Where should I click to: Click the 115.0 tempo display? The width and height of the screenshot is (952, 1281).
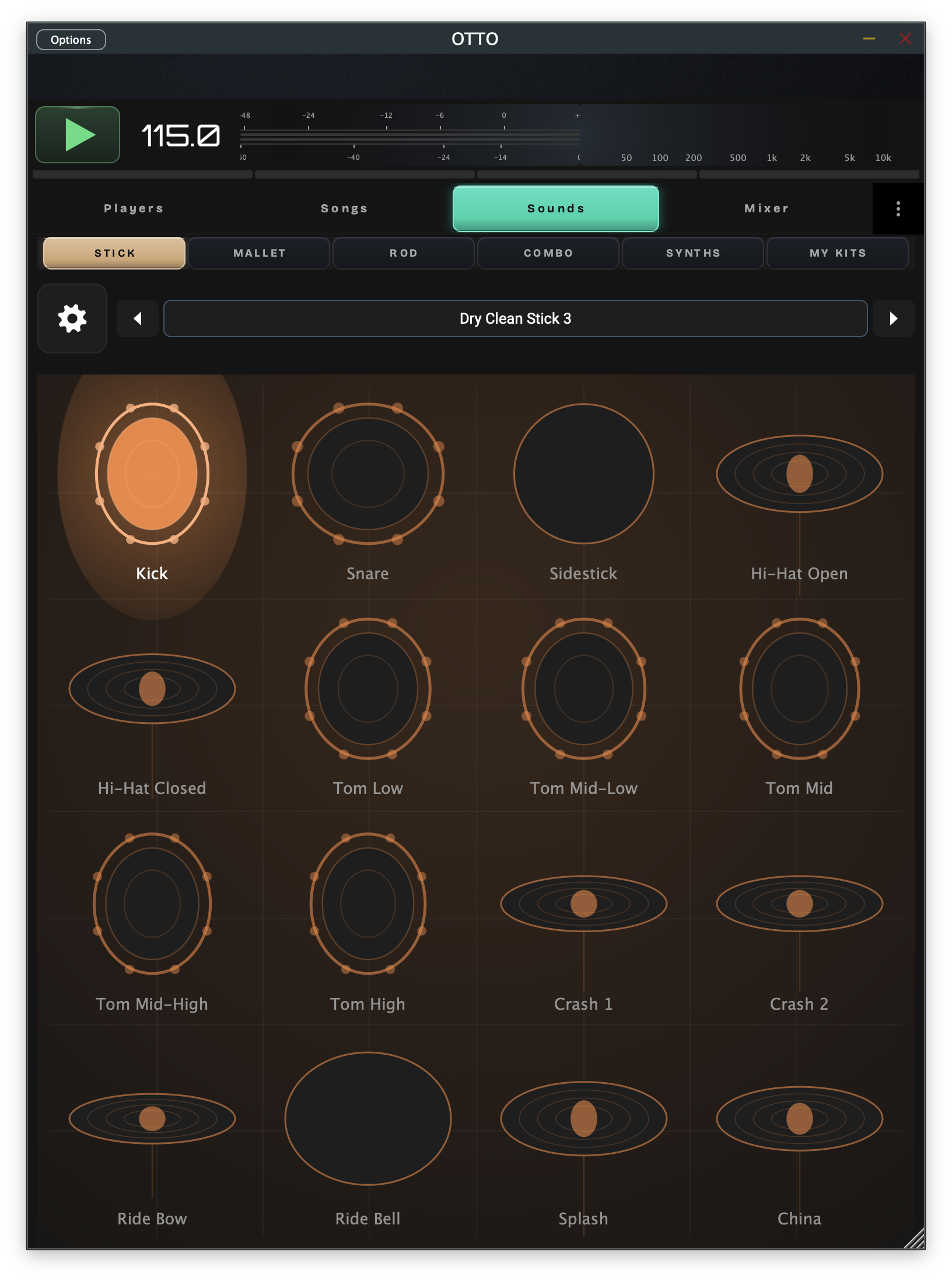pos(180,136)
